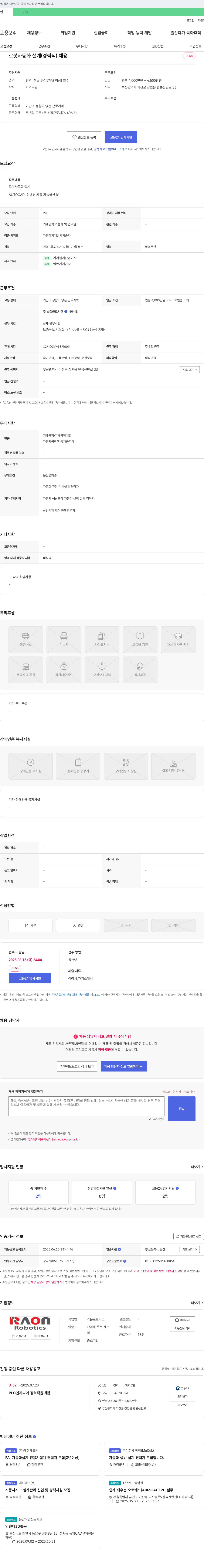
Task: Click the 열람제한 button under logo
Action: (x=41, y=1336)
